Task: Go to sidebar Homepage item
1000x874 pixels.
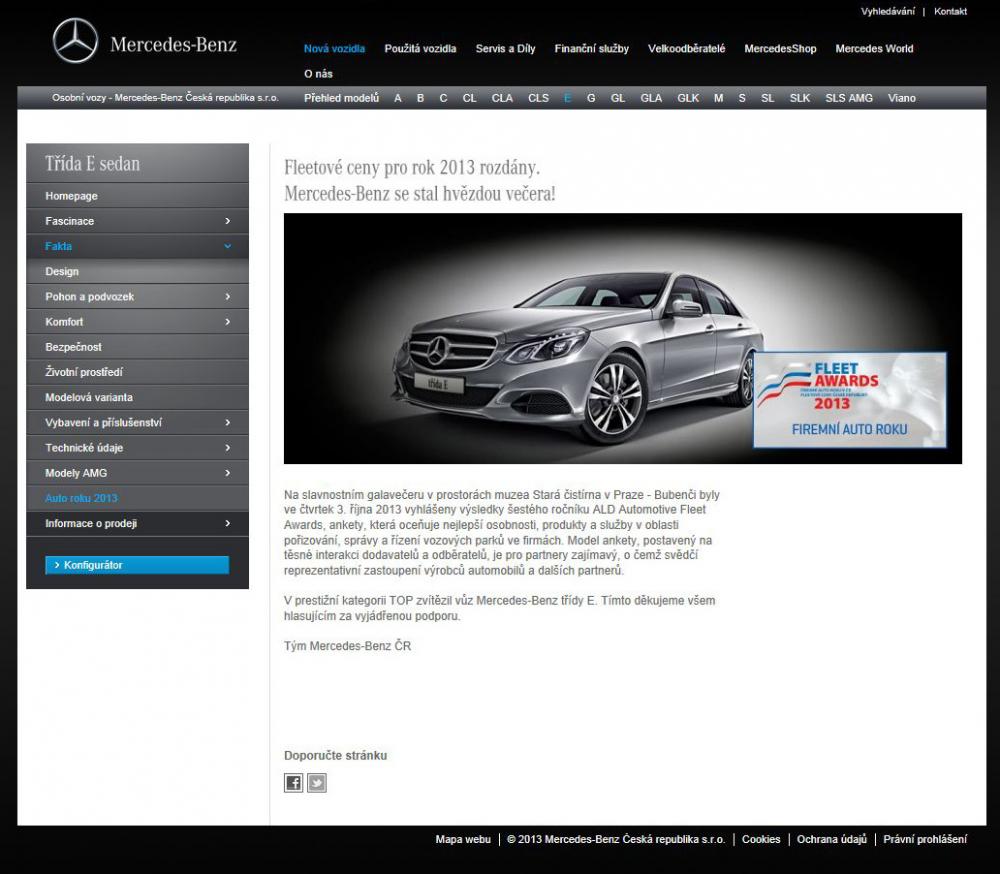Action: click(137, 196)
